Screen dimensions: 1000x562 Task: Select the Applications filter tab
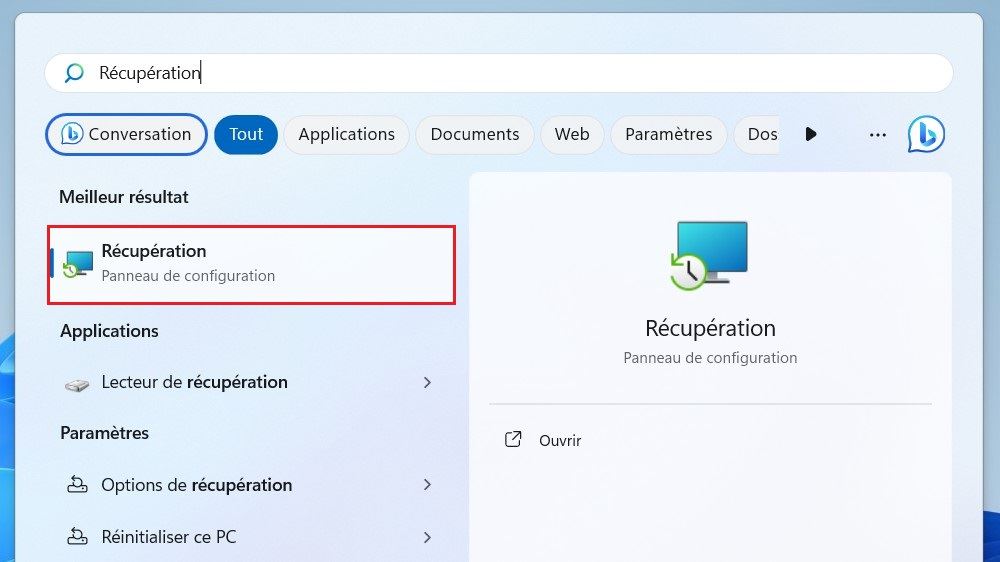point(346,134)
